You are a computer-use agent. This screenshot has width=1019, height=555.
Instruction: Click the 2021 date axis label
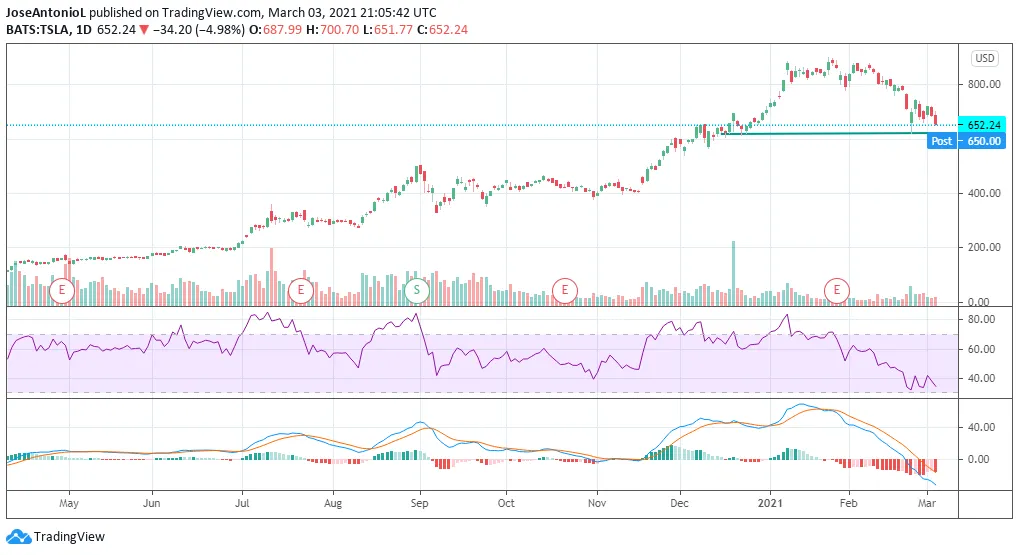[771, 503]
